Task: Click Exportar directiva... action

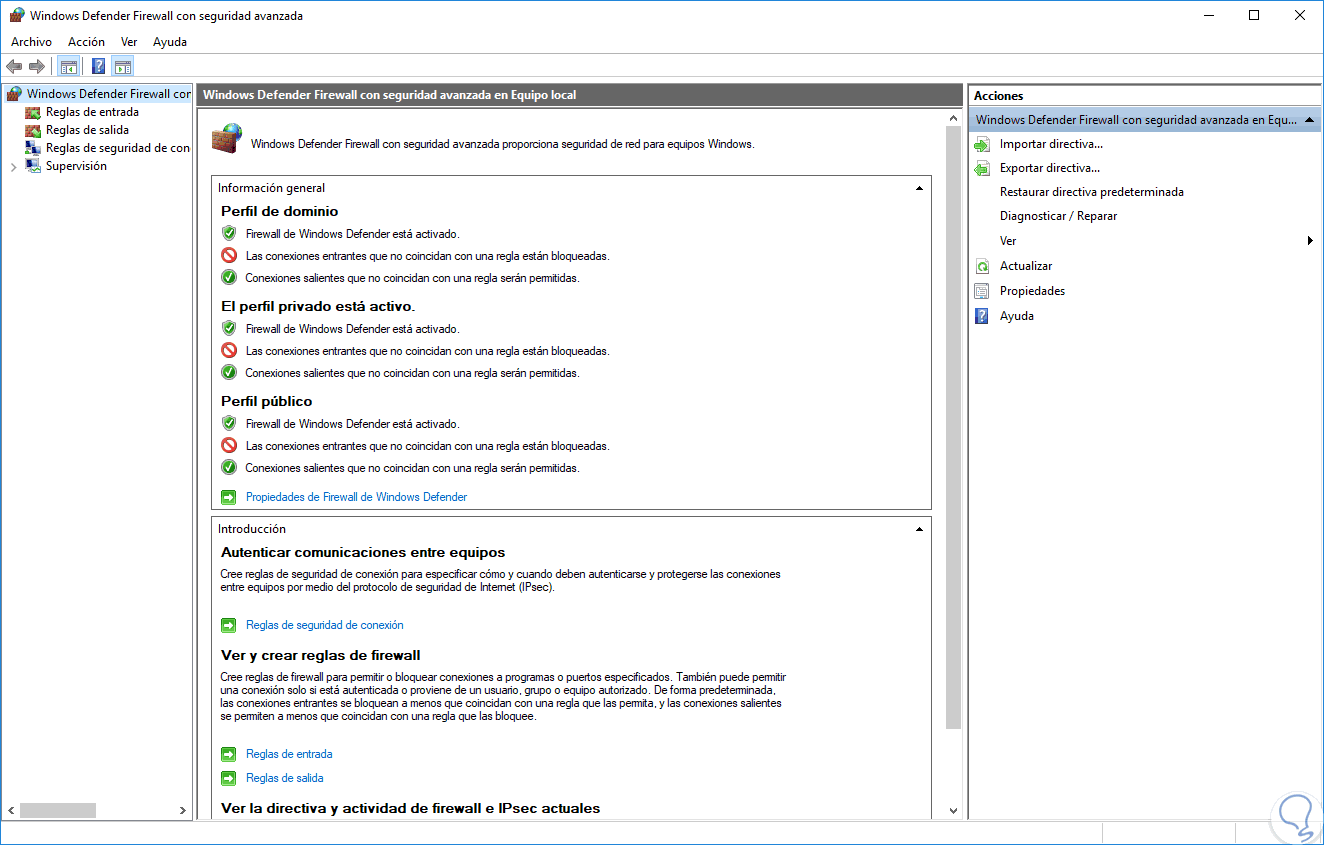Action: coord(1050,168)
